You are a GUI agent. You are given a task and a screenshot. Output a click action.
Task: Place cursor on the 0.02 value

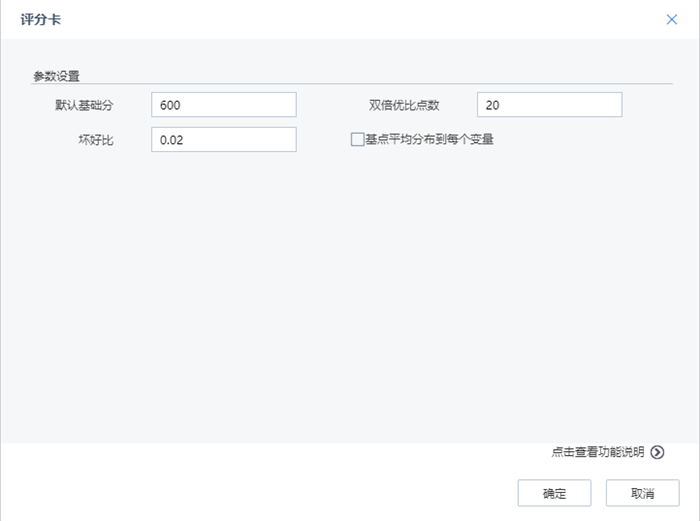point(172,140)
